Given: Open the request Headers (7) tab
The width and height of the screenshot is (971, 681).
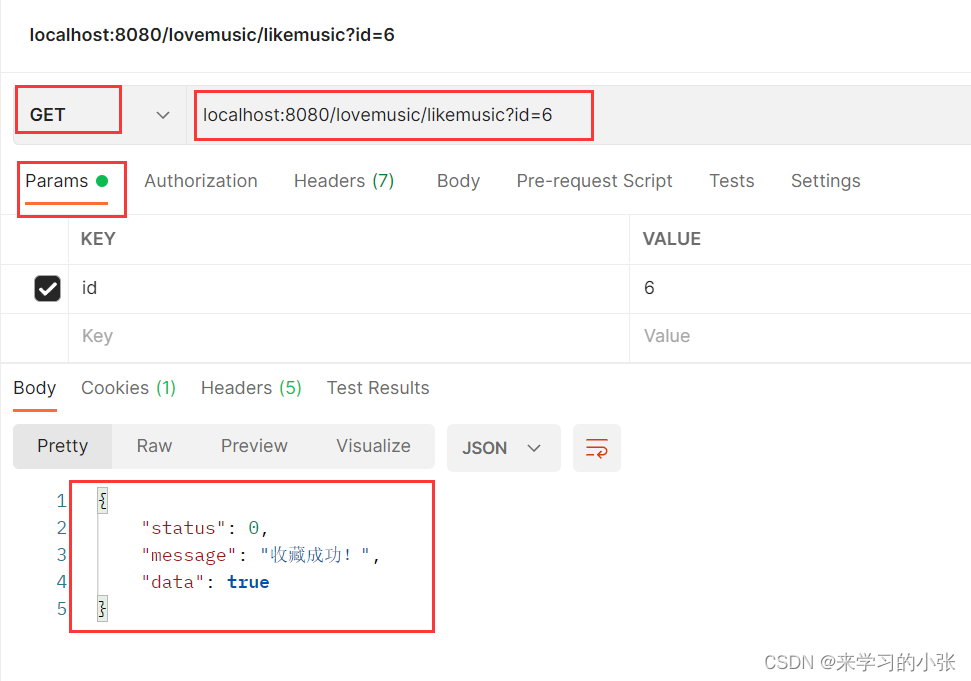Looking at the screenshot, I should tap(344, 181).
